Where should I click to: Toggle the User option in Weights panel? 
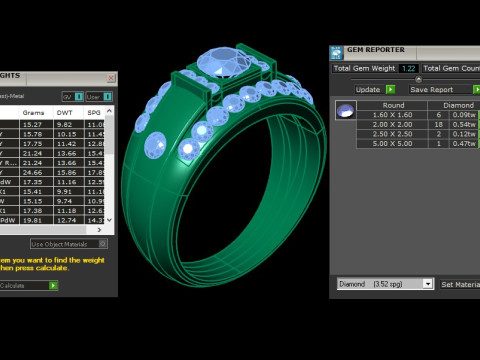[99, 97]
